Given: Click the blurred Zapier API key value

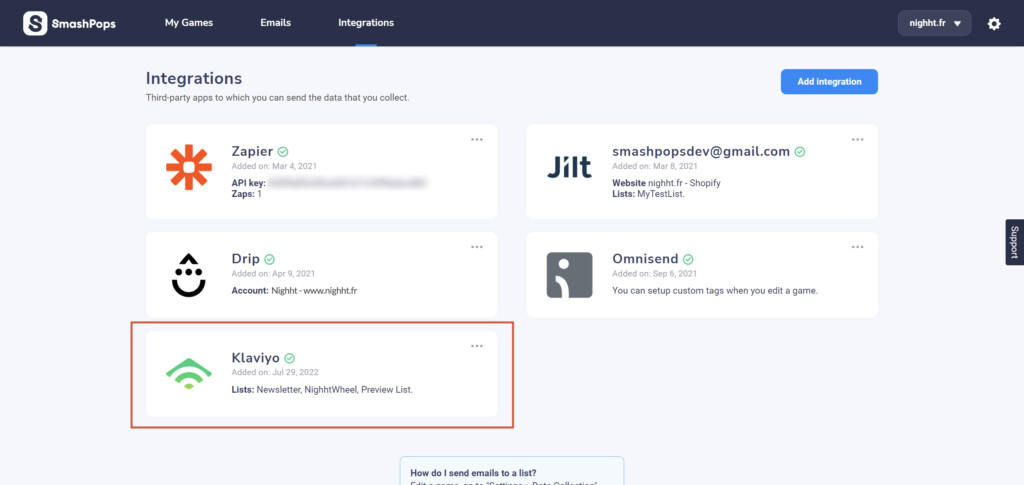Looking at the screenshot, I should (x=347, y=183).
